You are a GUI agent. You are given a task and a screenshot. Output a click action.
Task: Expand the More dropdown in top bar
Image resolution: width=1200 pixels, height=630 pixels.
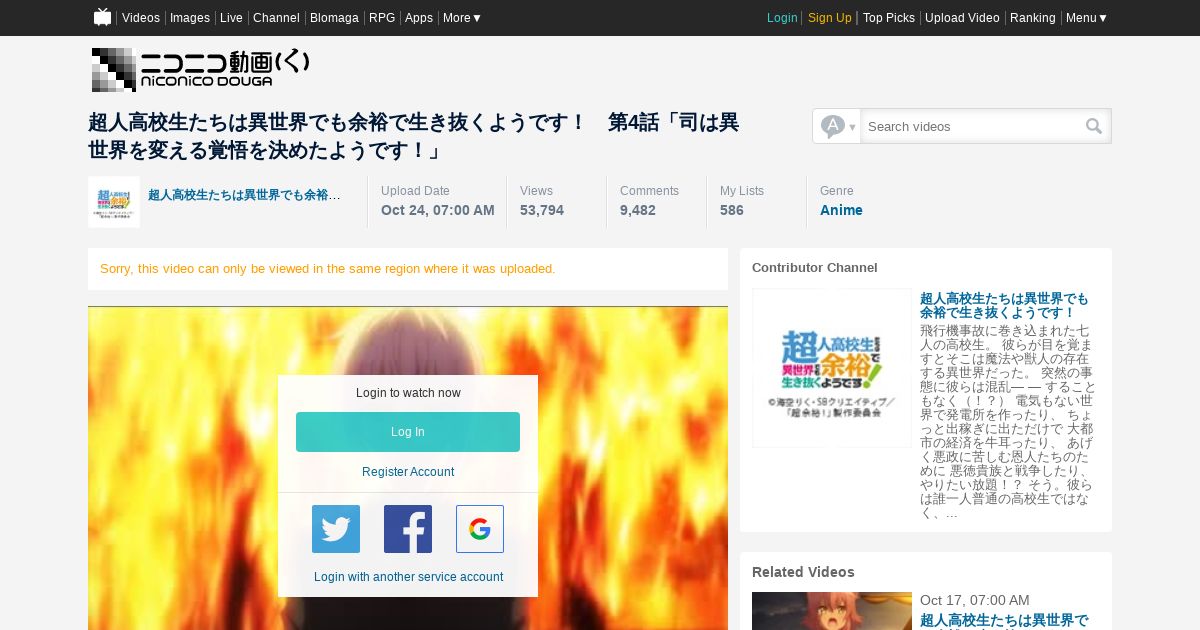(462, 18)
